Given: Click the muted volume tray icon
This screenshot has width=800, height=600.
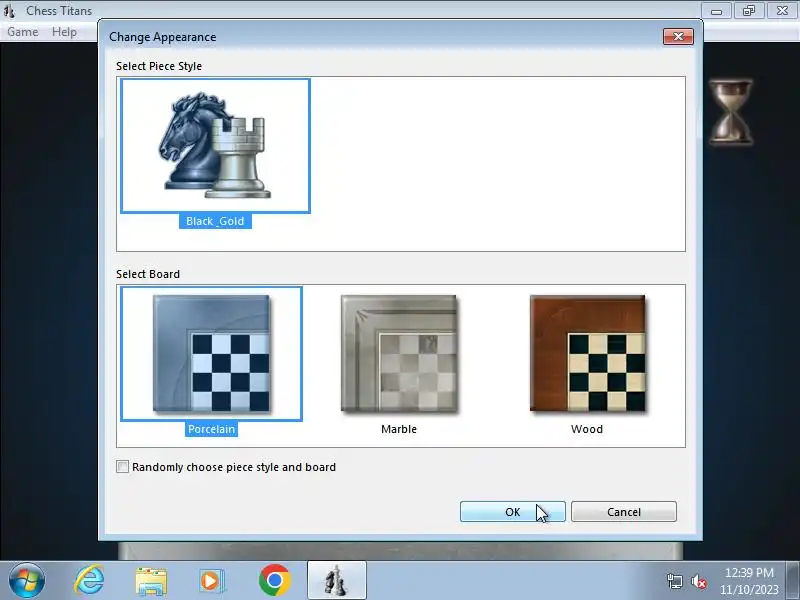Looking at the screenshot, I should tap(698, 581).
